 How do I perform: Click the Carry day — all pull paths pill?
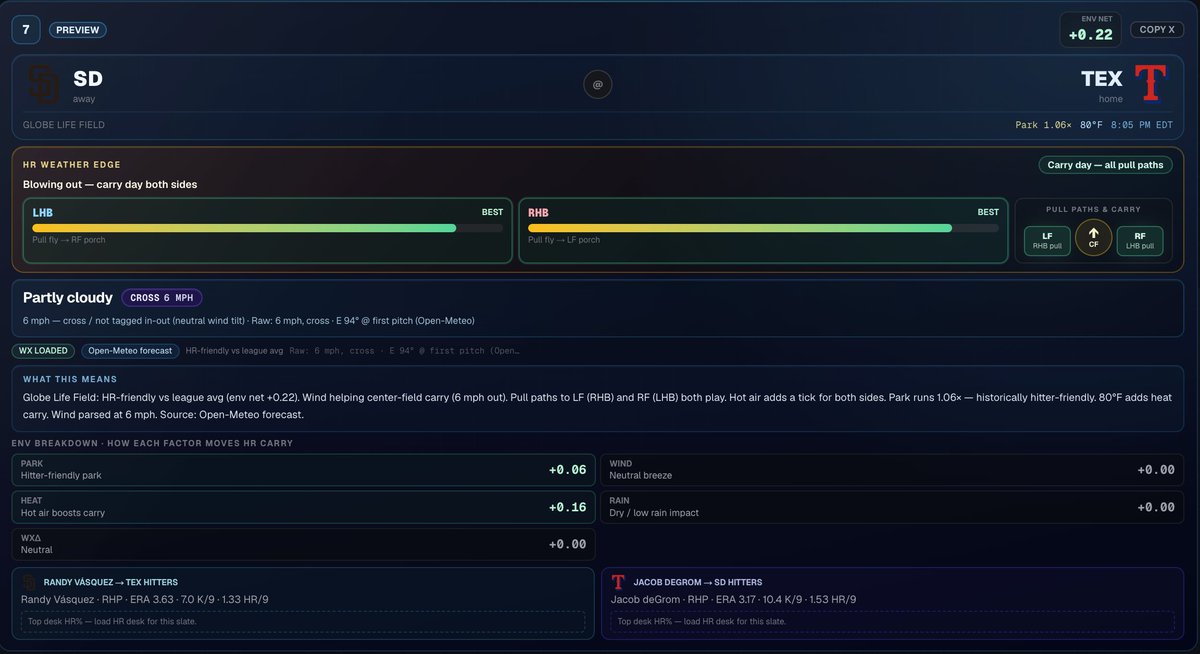pos(1105,165)
